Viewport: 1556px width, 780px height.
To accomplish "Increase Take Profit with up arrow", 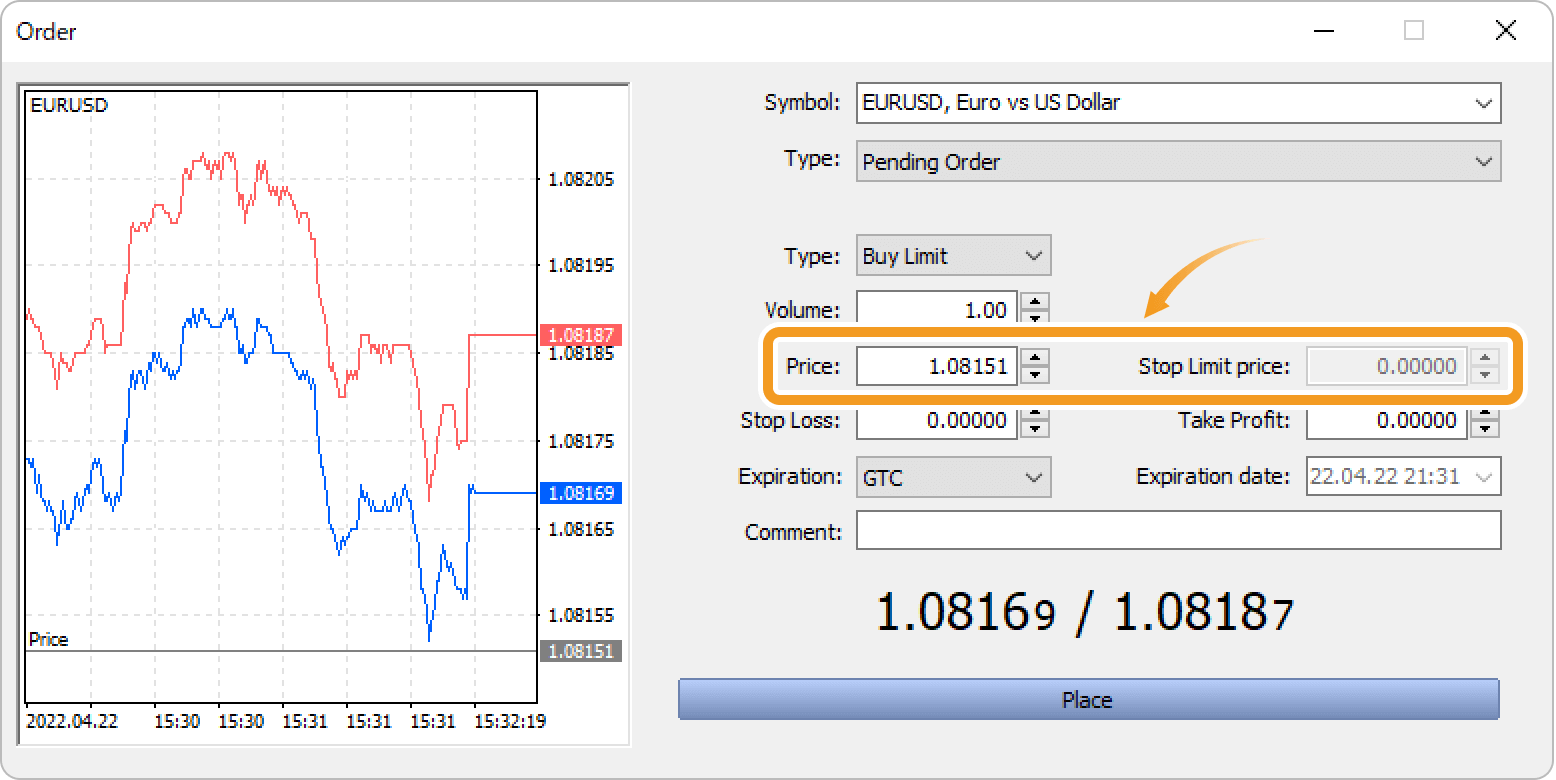I will point(1486,412).
